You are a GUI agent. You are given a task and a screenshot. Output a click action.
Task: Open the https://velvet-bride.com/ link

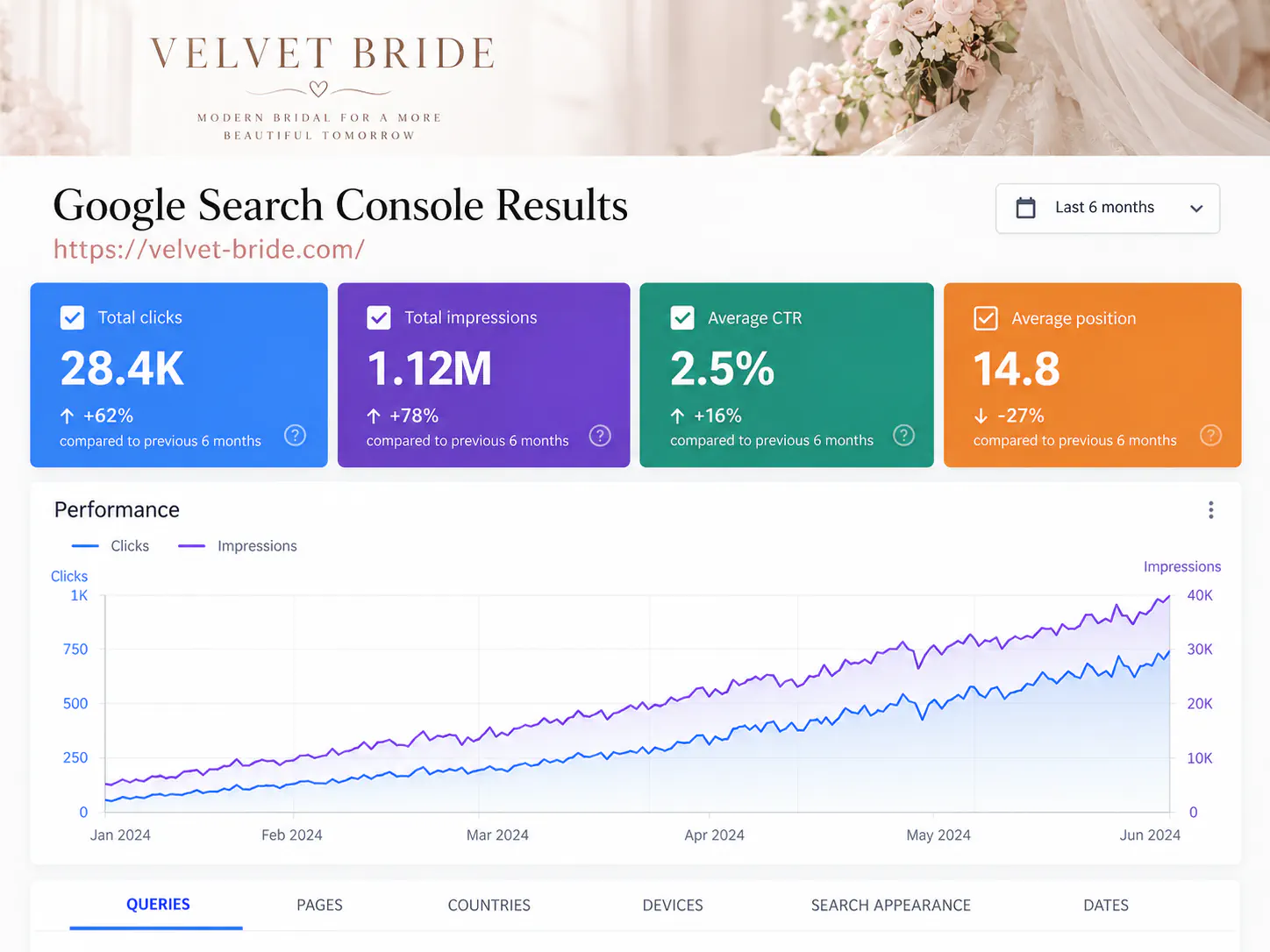tap(209, 249)
